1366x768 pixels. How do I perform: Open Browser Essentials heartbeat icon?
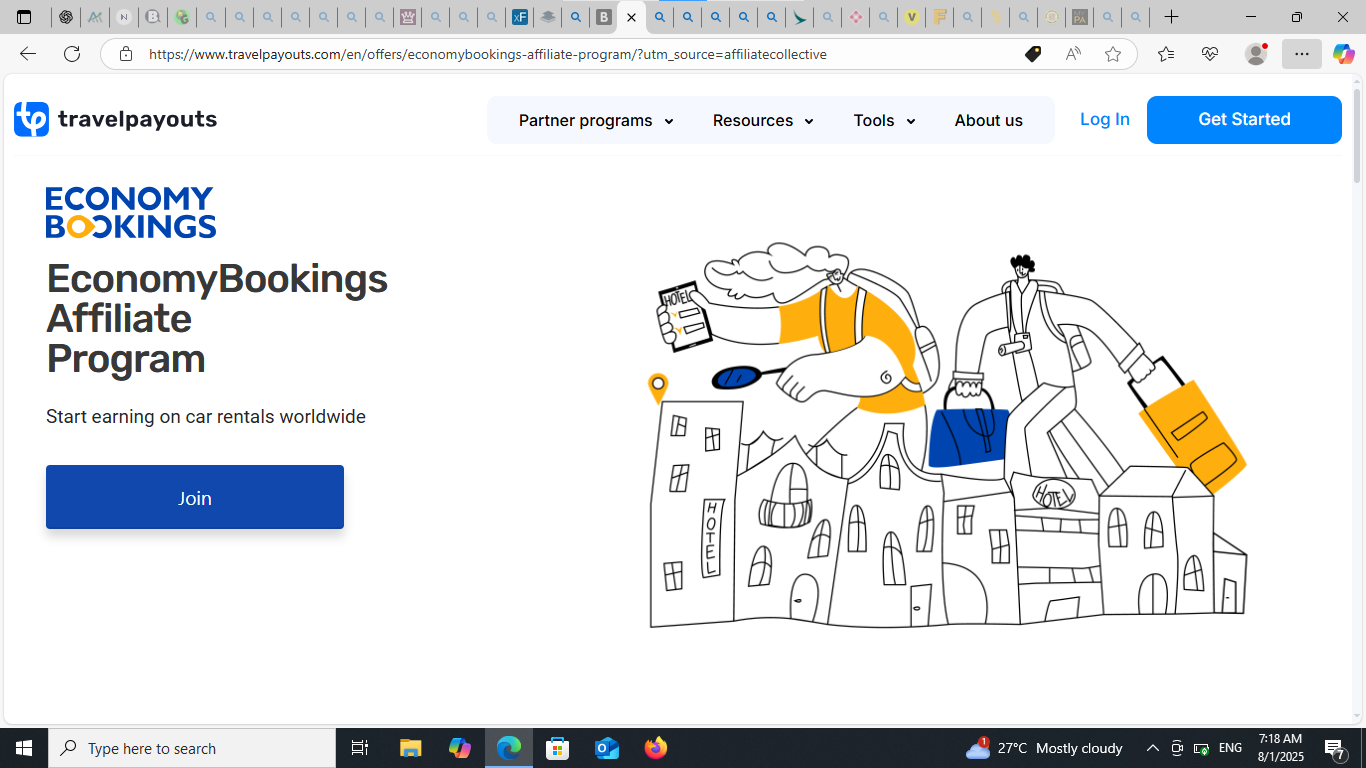pyautogui.click(x=1210, y=54)
